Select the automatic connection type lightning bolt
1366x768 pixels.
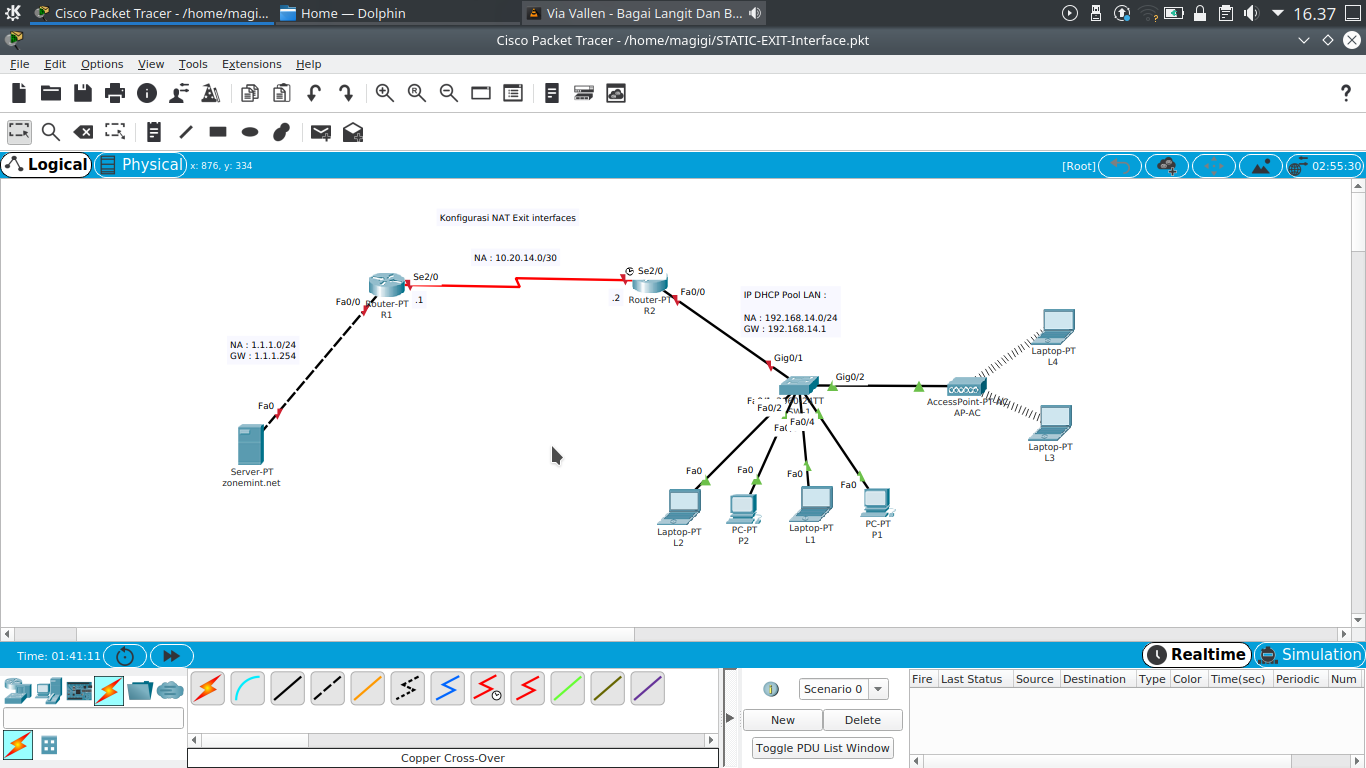[207, 688]
